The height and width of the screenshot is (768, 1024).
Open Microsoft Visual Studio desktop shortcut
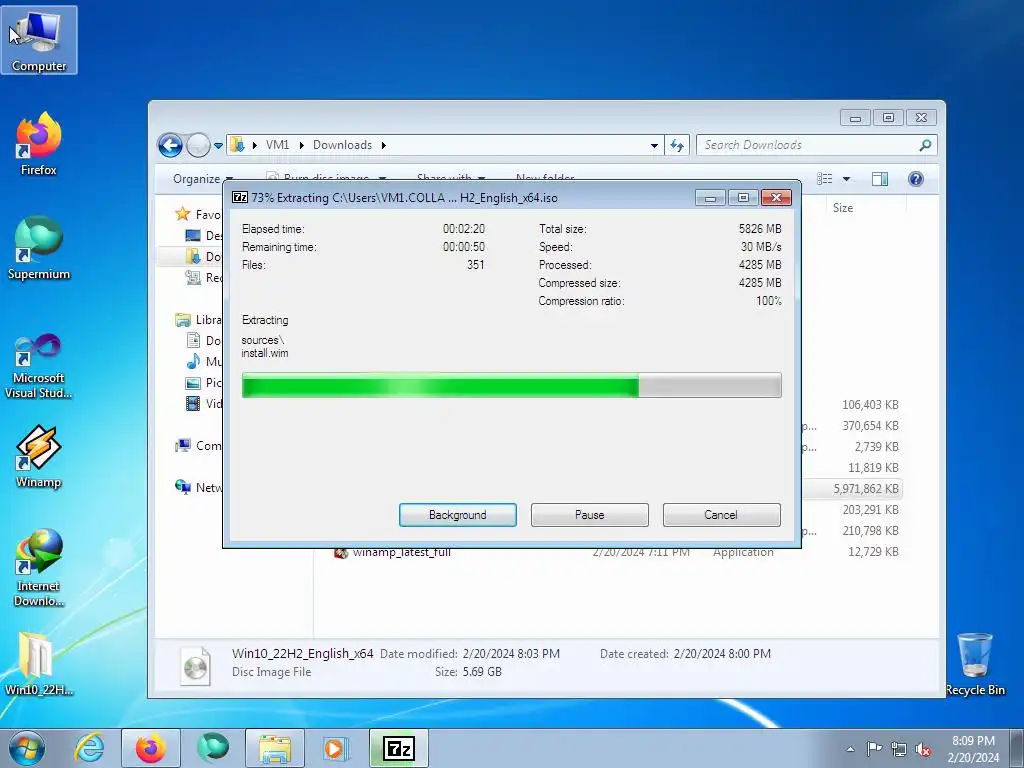pos(39,366)
